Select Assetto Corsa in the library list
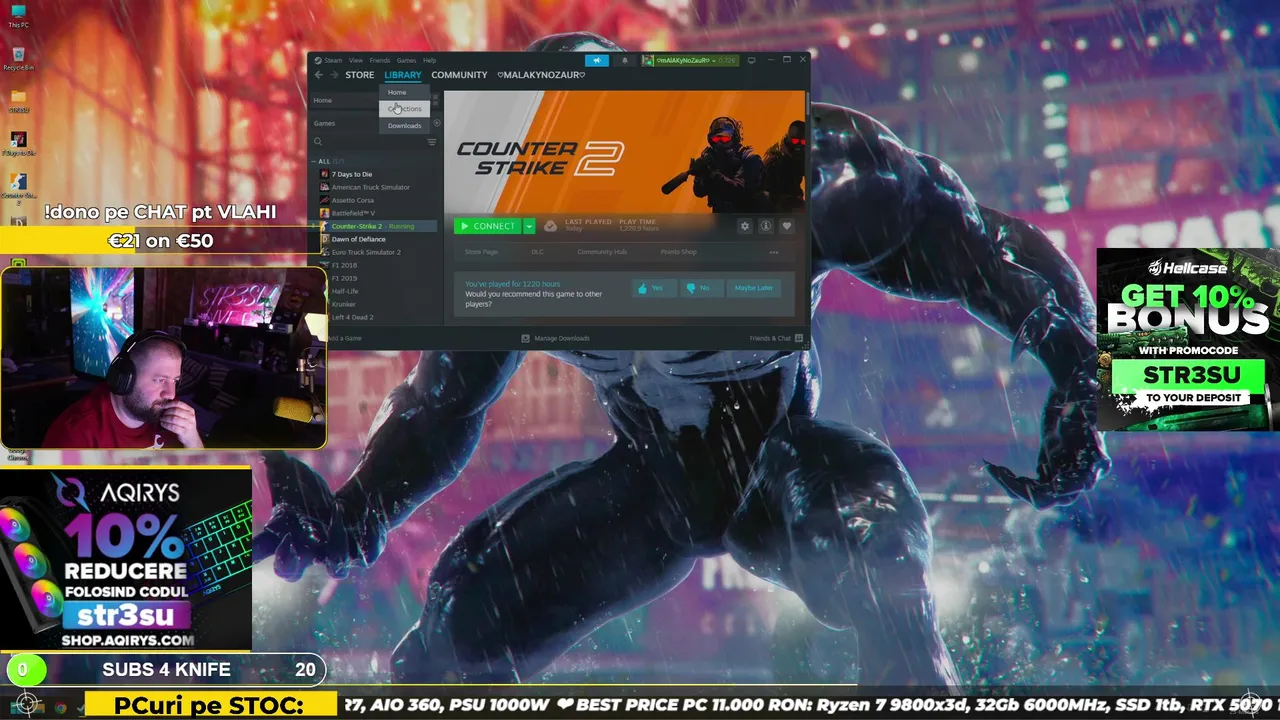 coord(353,200)
